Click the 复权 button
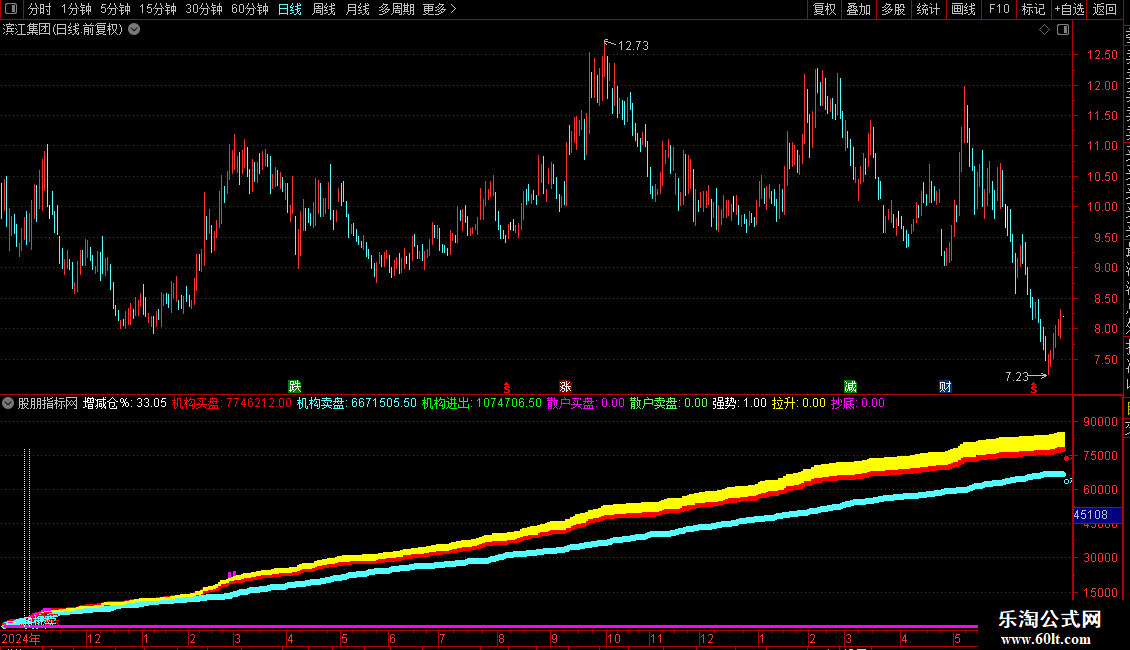Image resolution: width=1130 pixels, height=650 pixels. 824,9
